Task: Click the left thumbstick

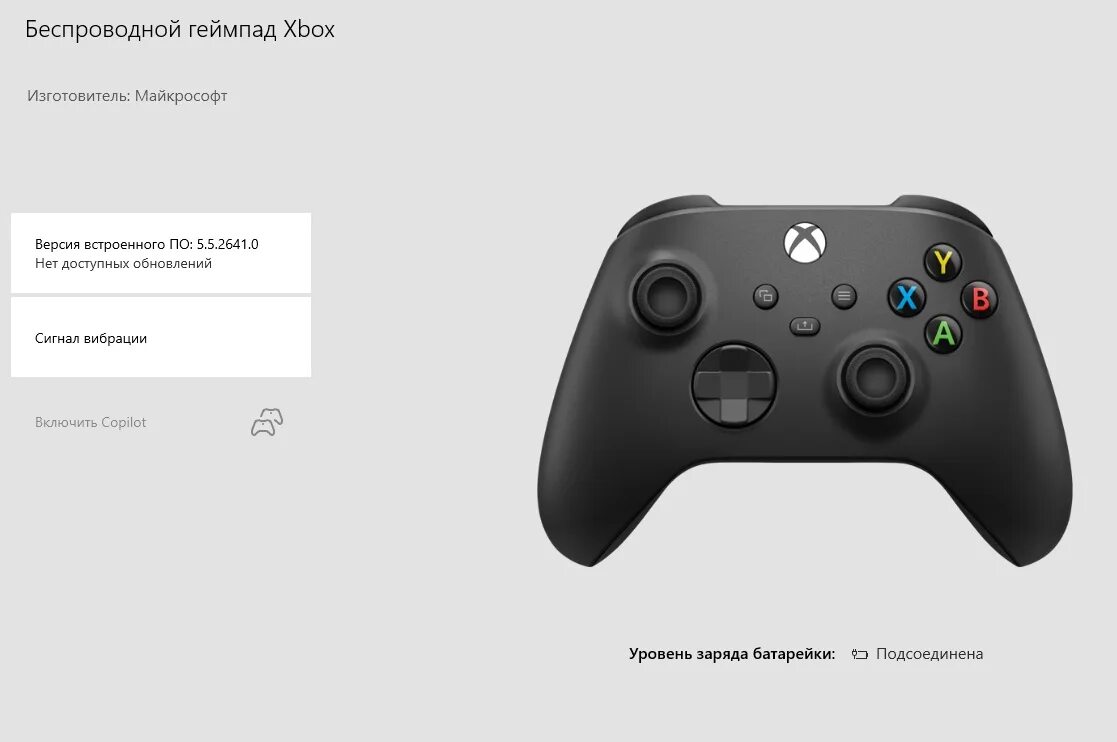Action: click(x=667, y=296)
